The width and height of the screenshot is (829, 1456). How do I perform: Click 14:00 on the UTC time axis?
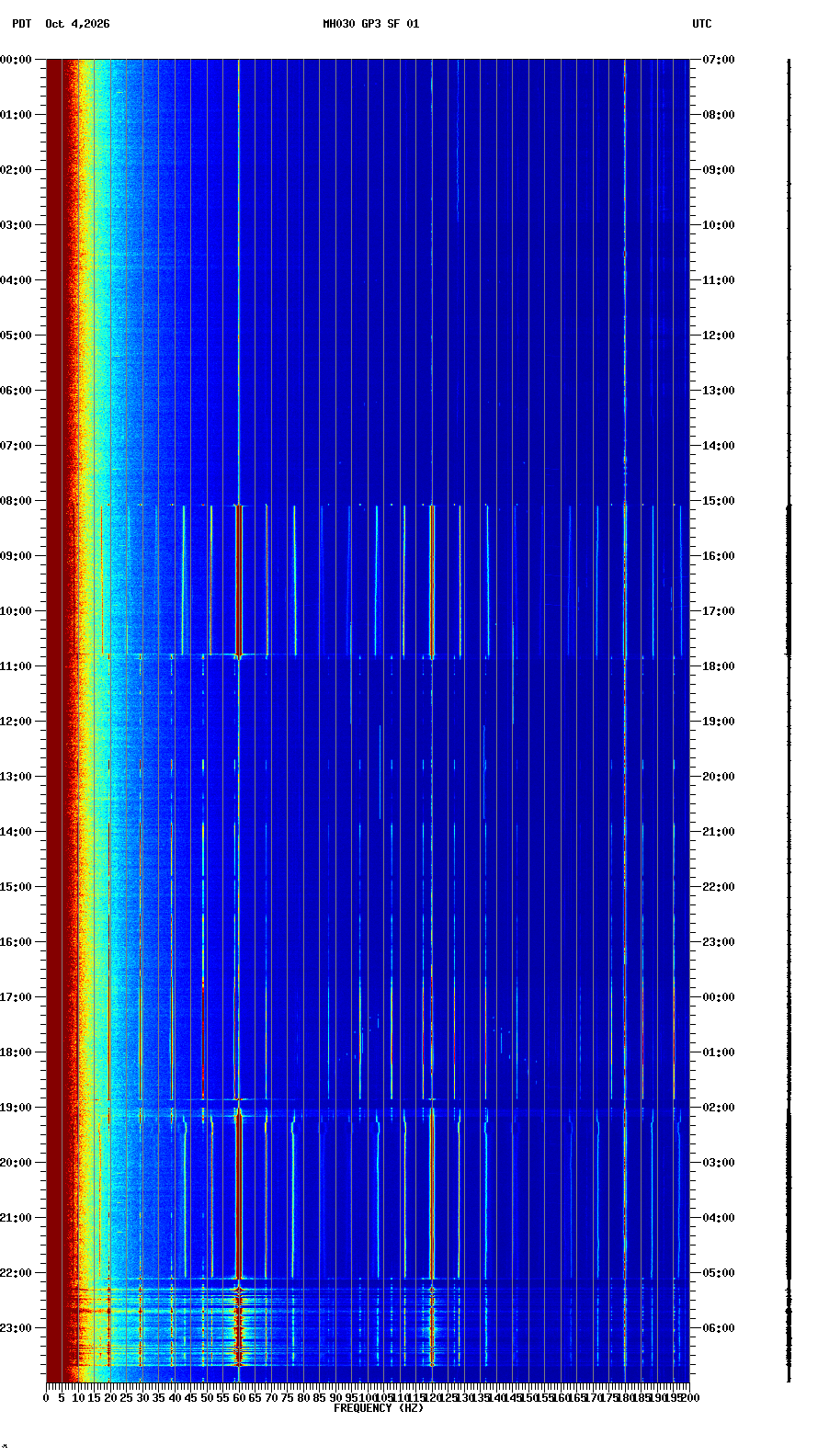coord(719,446)
